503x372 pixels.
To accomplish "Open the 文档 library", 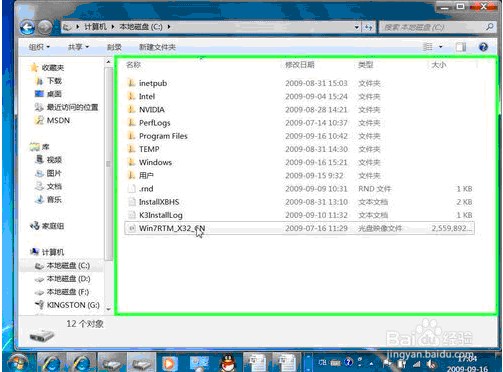I will [x=54, y=186].
